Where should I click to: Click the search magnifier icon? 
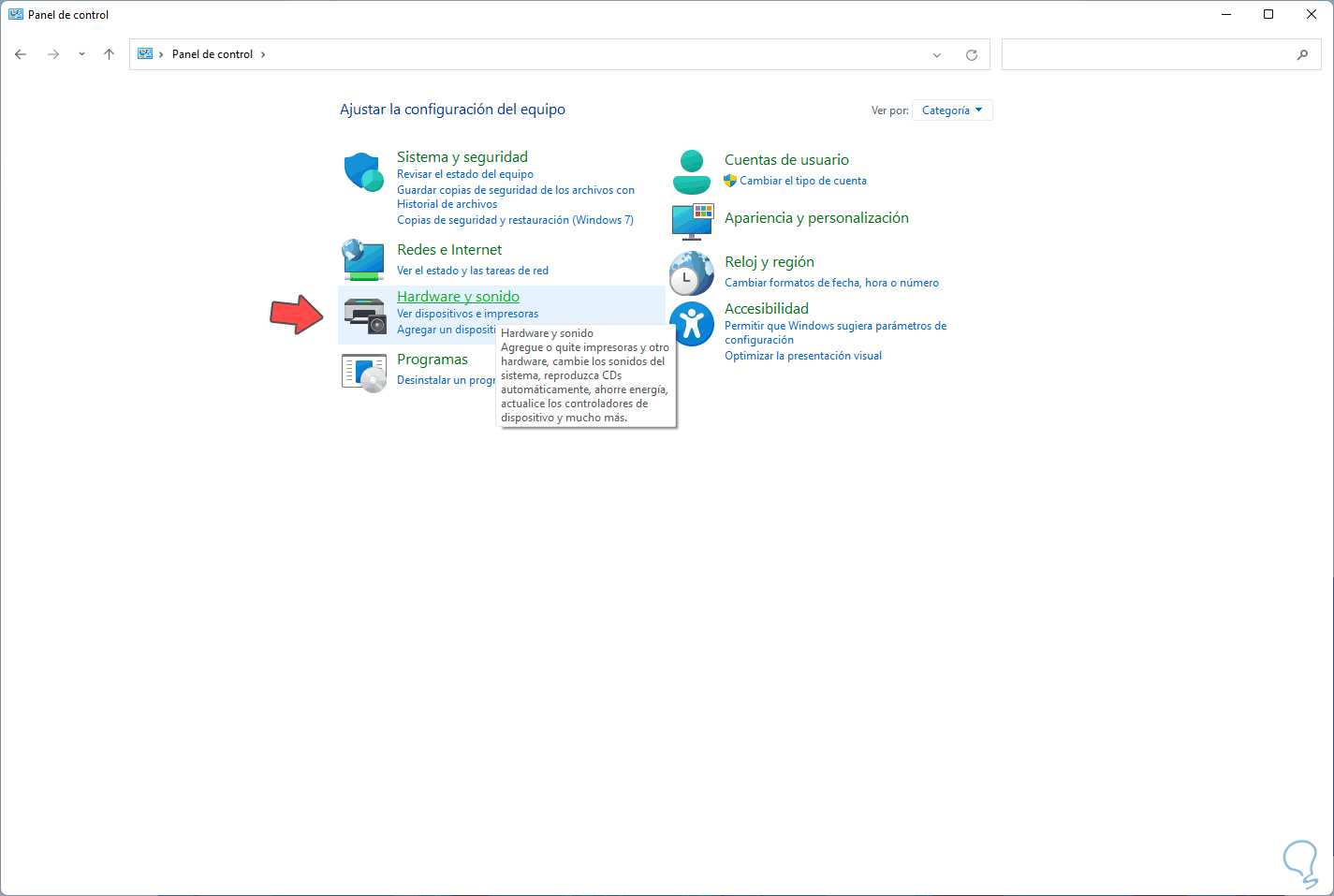(x=1302, y=54)
